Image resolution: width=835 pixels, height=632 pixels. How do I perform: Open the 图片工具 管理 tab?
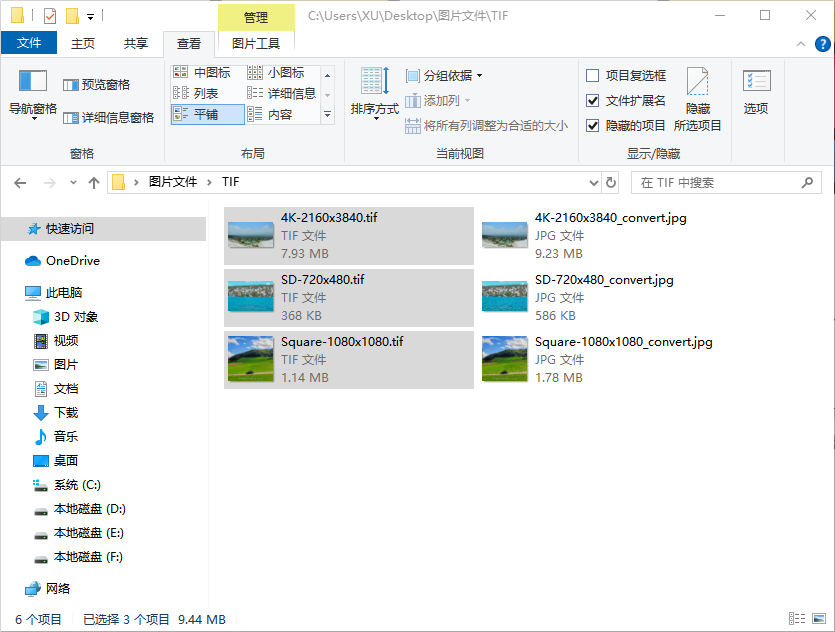(257, 17)
